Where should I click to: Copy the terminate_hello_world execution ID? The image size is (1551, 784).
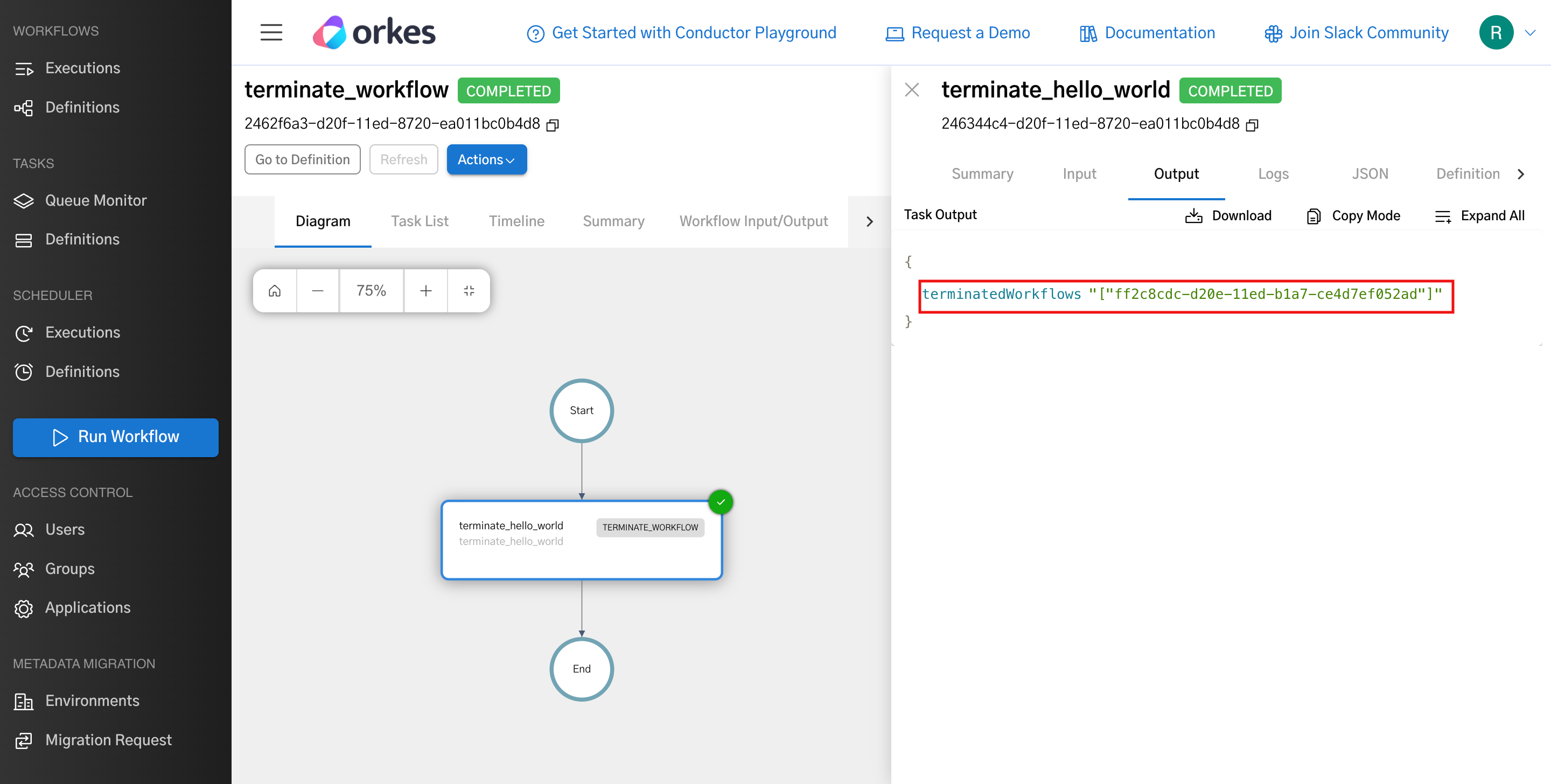pos(1252,125)
